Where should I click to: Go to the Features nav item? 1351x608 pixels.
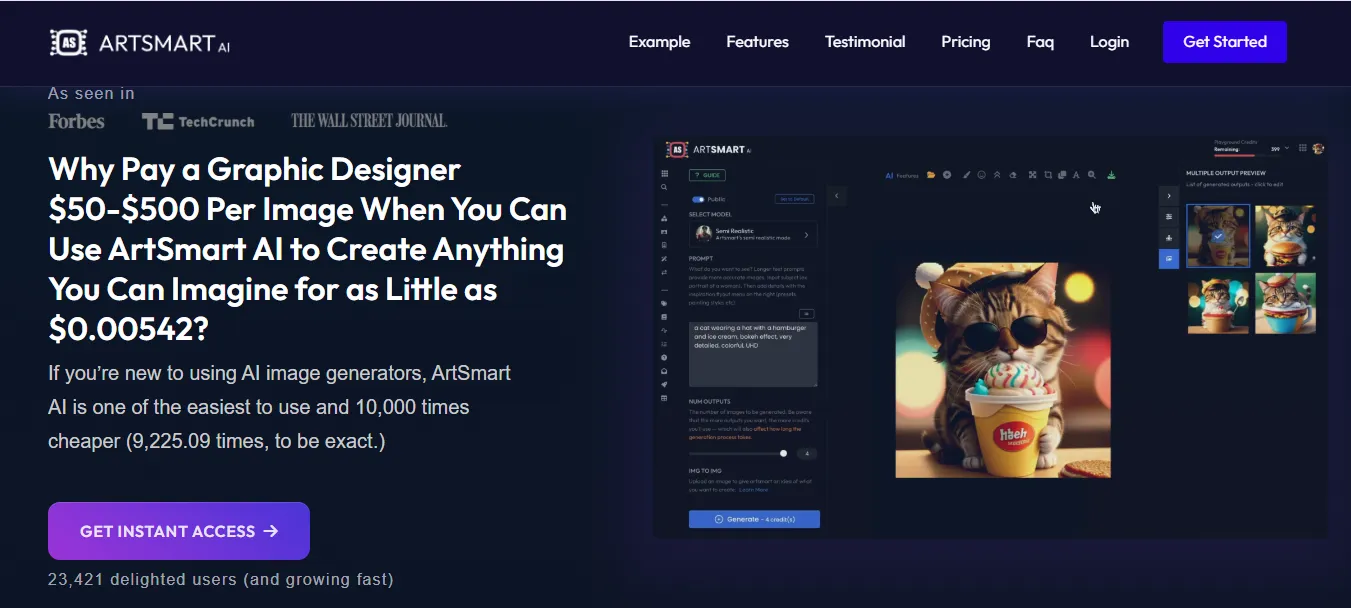(x=757, y=42)
